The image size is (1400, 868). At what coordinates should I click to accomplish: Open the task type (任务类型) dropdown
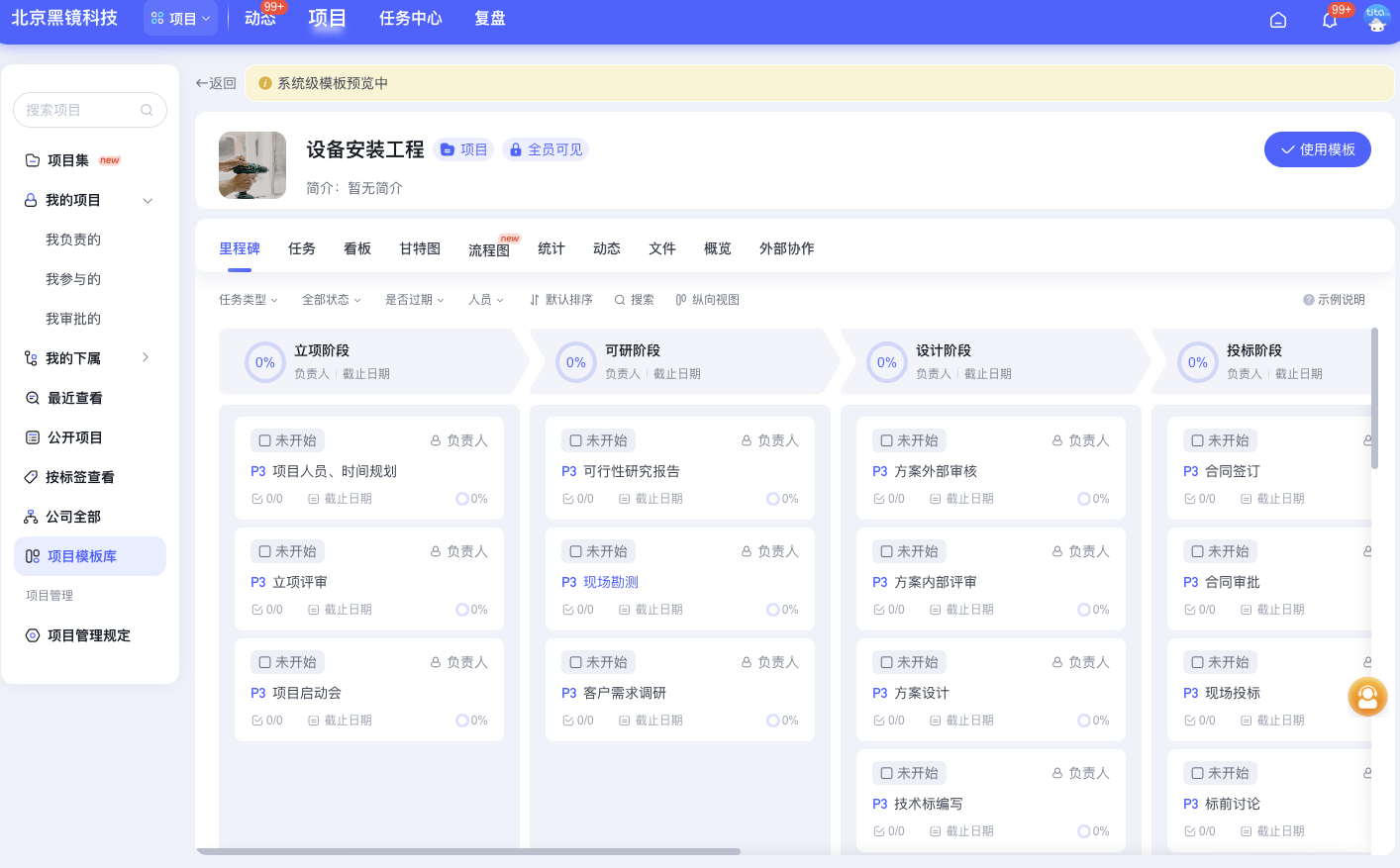[248, 300]
